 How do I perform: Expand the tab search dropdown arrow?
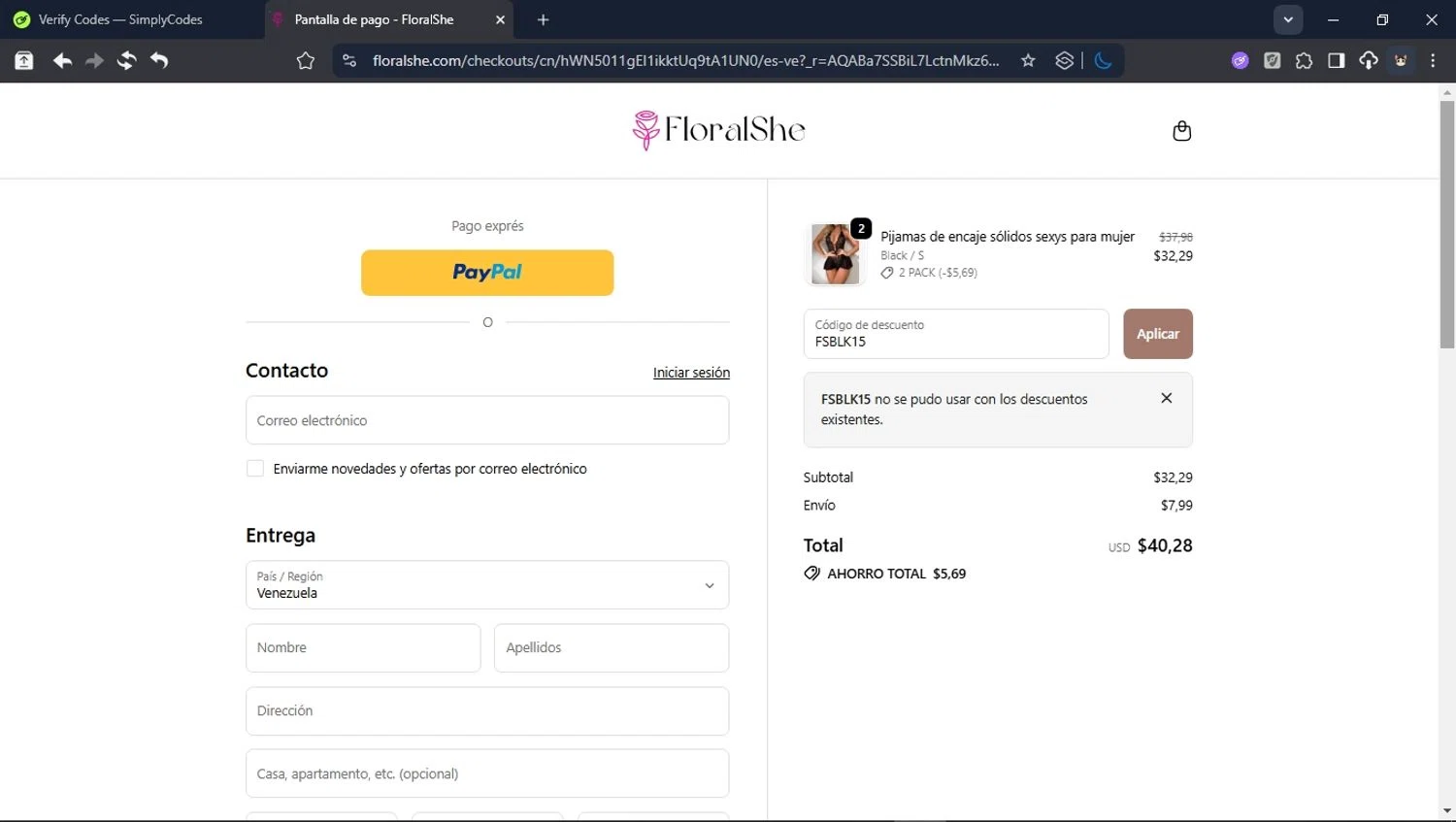coord(1288,19)
